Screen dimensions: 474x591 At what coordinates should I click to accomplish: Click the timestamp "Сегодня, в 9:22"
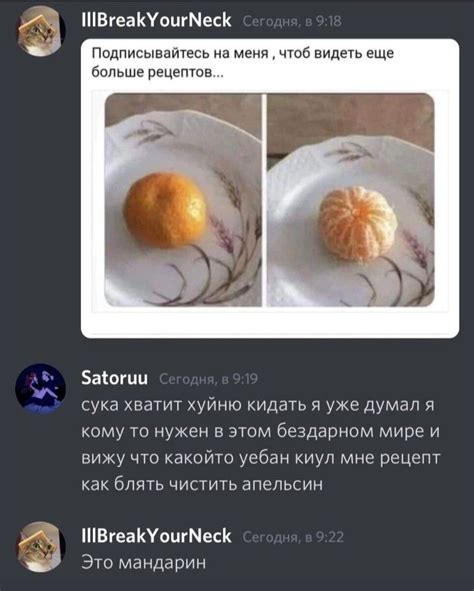click(293, 537)
